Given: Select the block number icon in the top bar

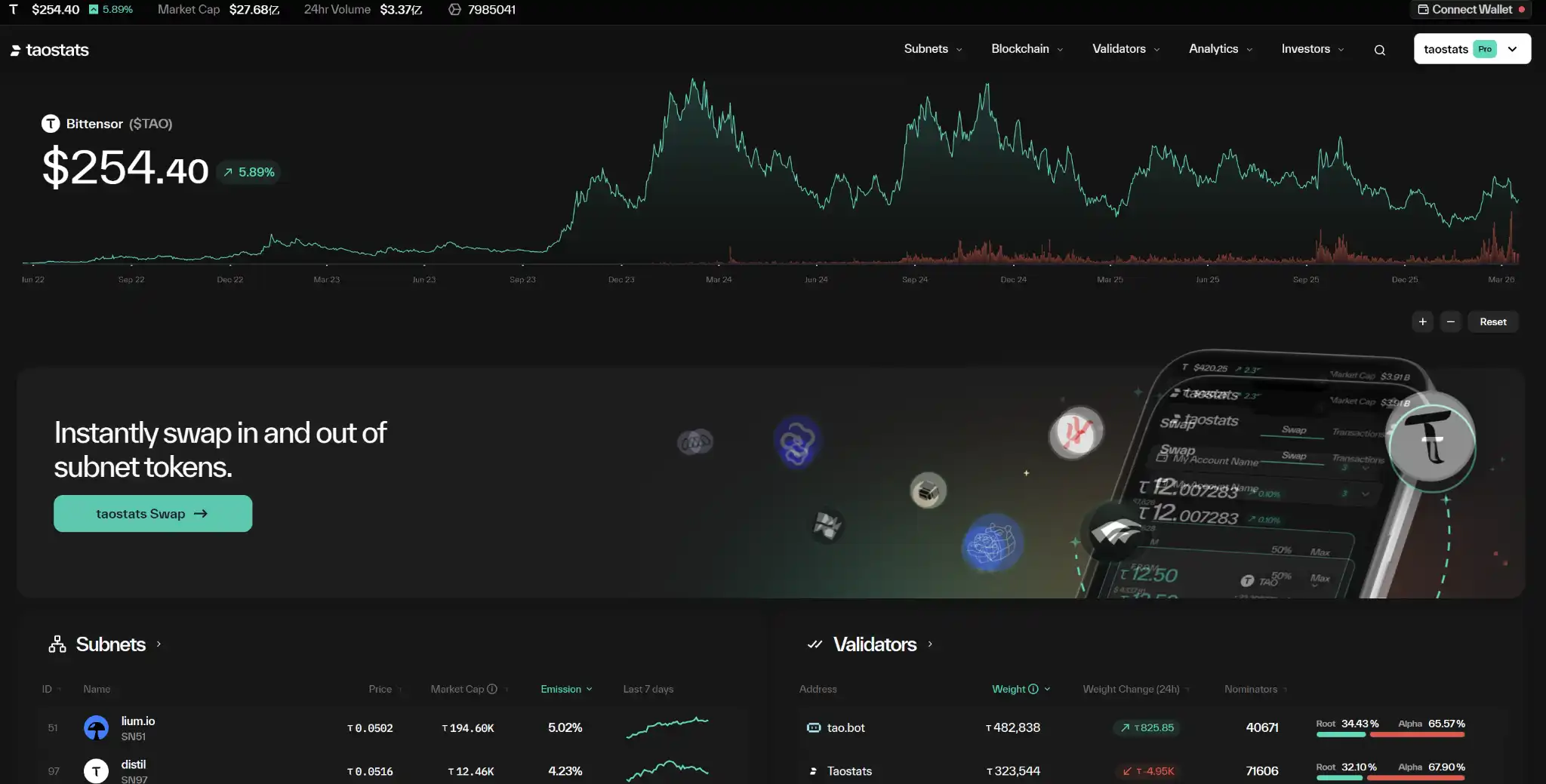Looking at the screenshot, I should (x=455, y=9).
